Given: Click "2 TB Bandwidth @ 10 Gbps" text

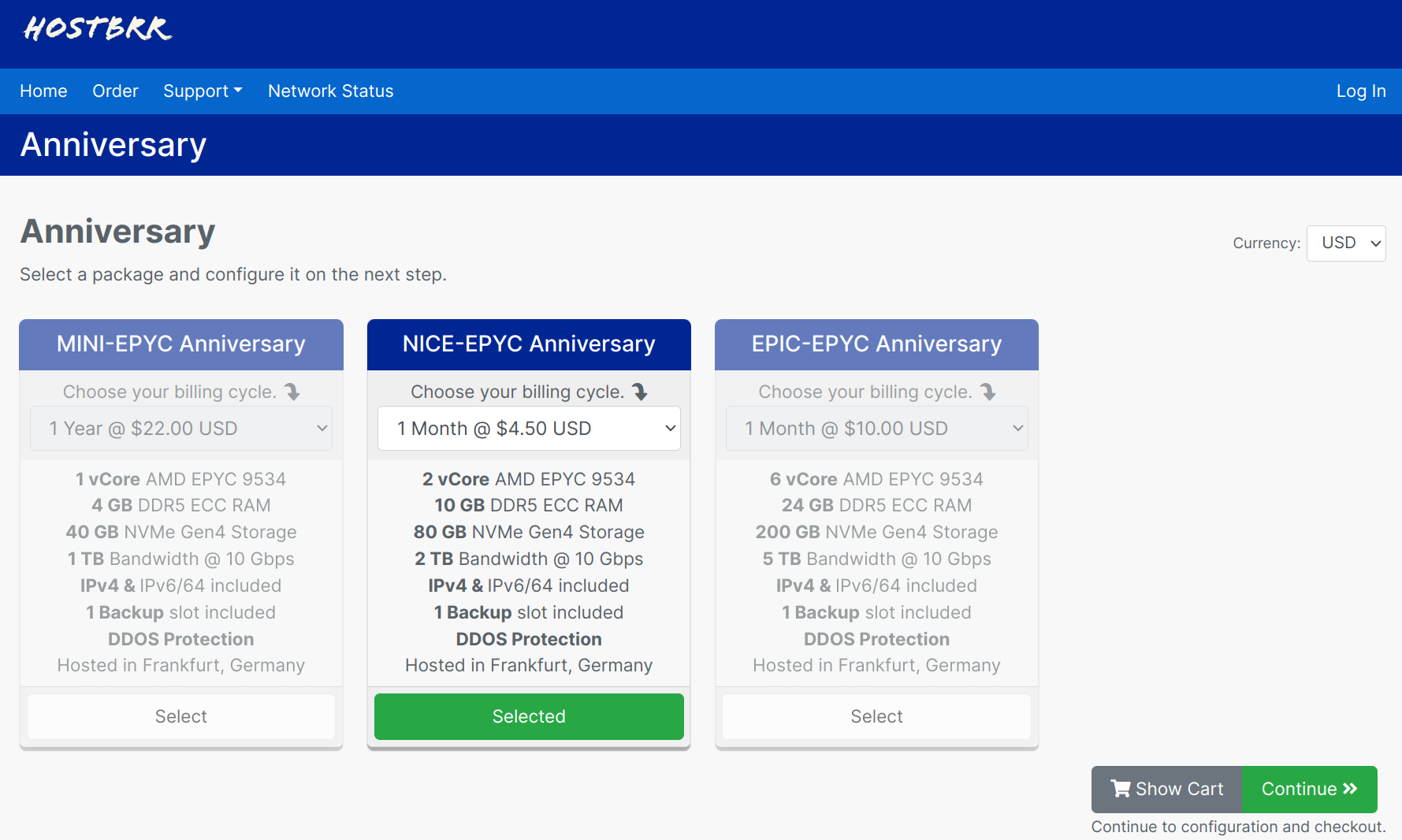Looking at the screenshot, I should click(529, 559).
